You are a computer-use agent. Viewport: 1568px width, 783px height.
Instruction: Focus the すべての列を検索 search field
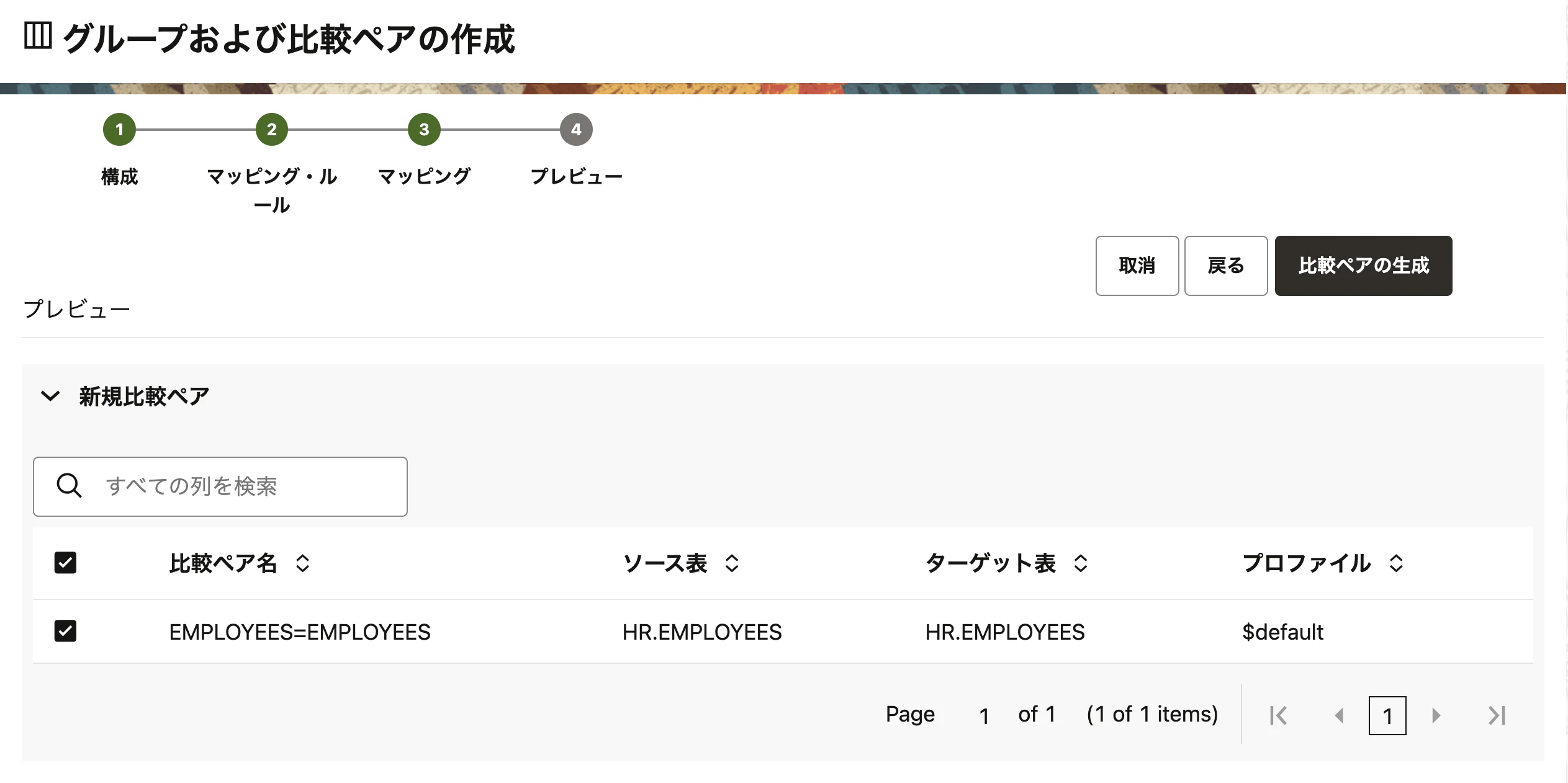point(220,486)
